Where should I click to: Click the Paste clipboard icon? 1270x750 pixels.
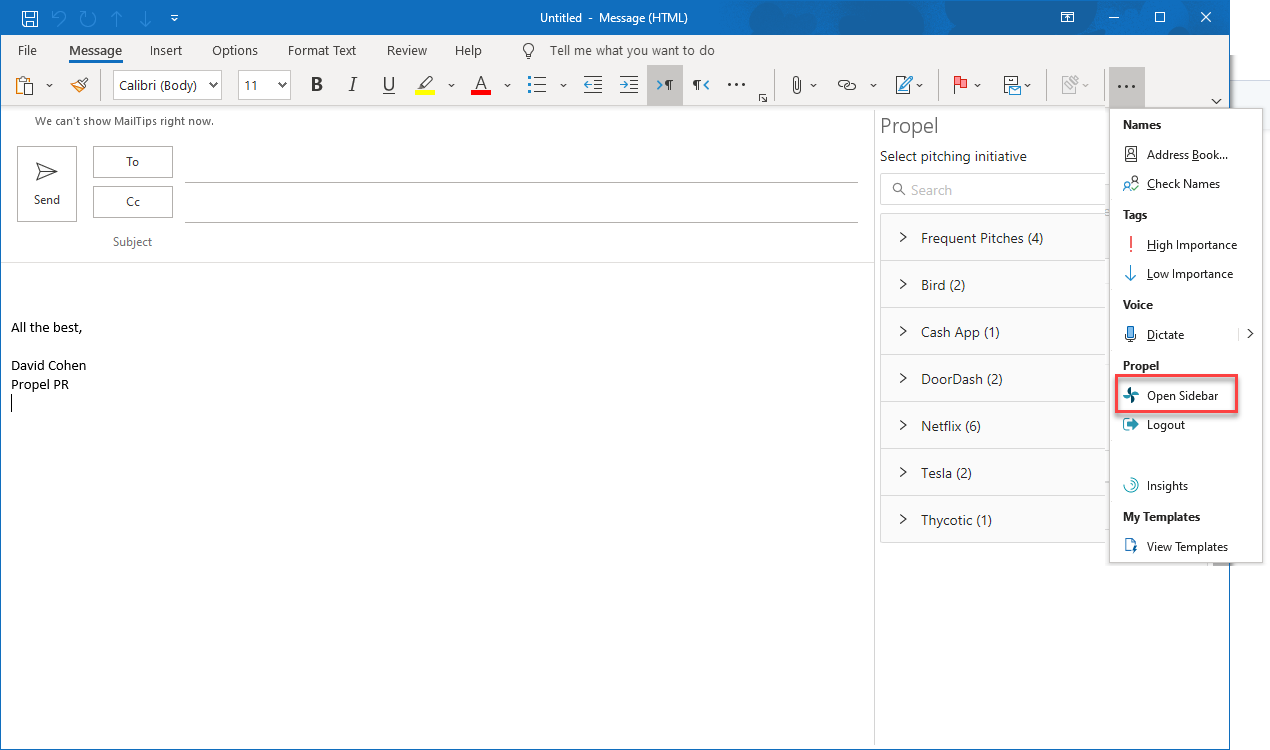(25, 86)
